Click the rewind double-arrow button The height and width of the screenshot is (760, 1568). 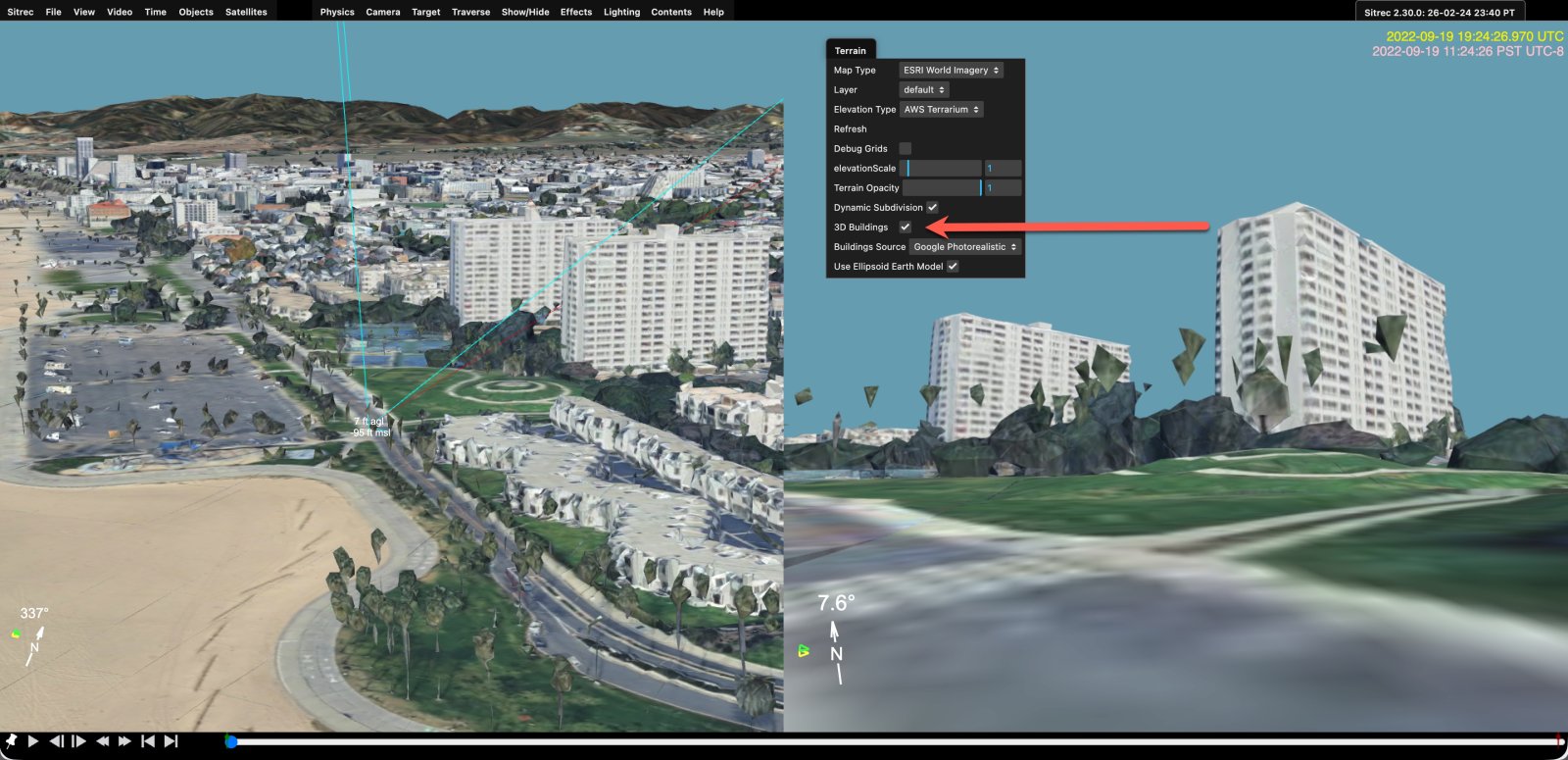102,741
